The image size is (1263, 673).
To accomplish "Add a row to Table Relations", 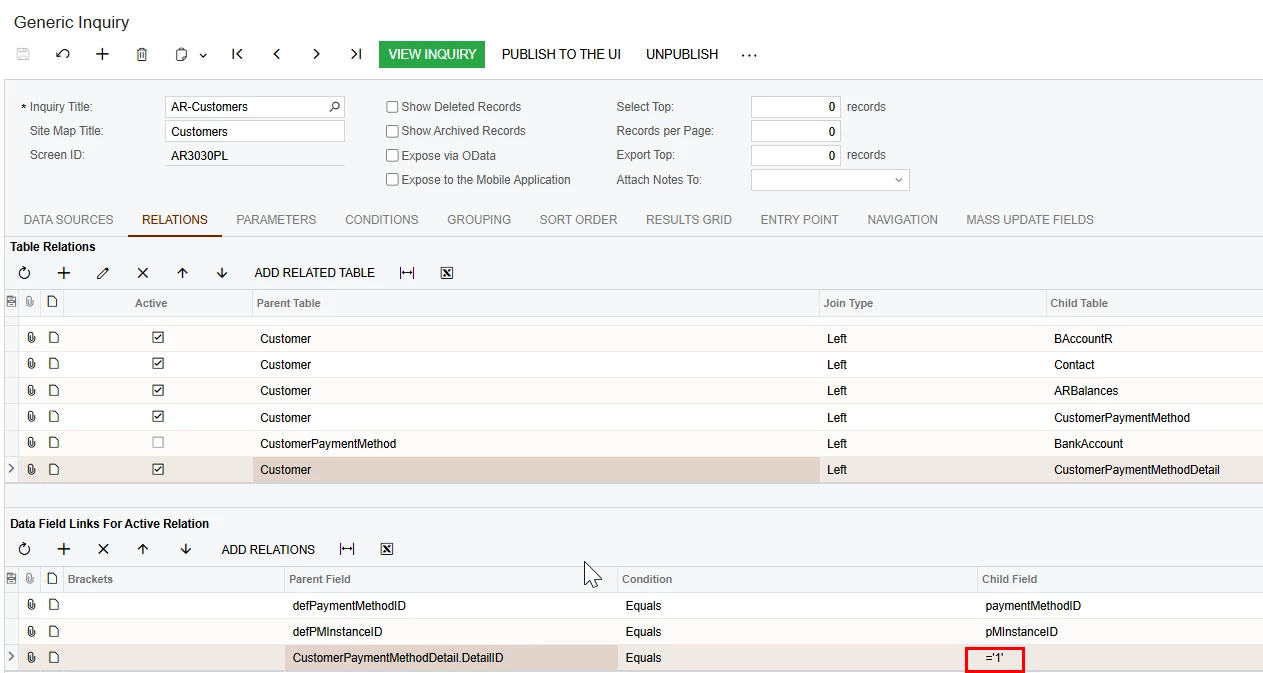I will click(x=64, y=273).
